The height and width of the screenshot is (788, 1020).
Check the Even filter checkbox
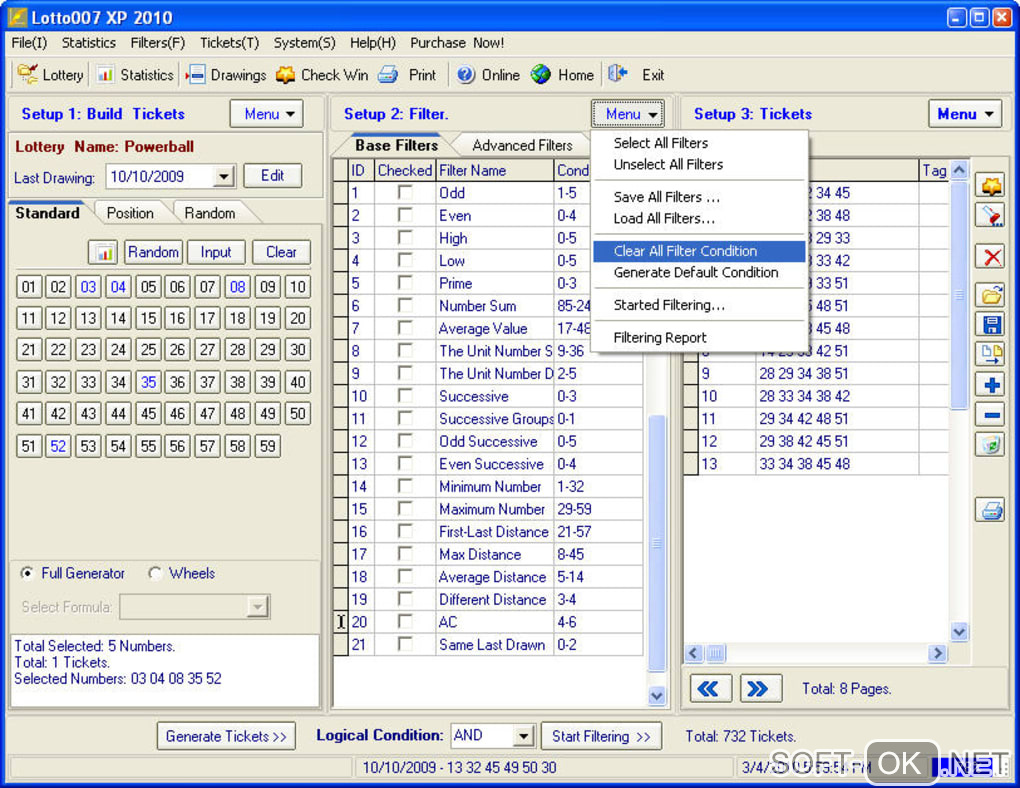[405, 215]
